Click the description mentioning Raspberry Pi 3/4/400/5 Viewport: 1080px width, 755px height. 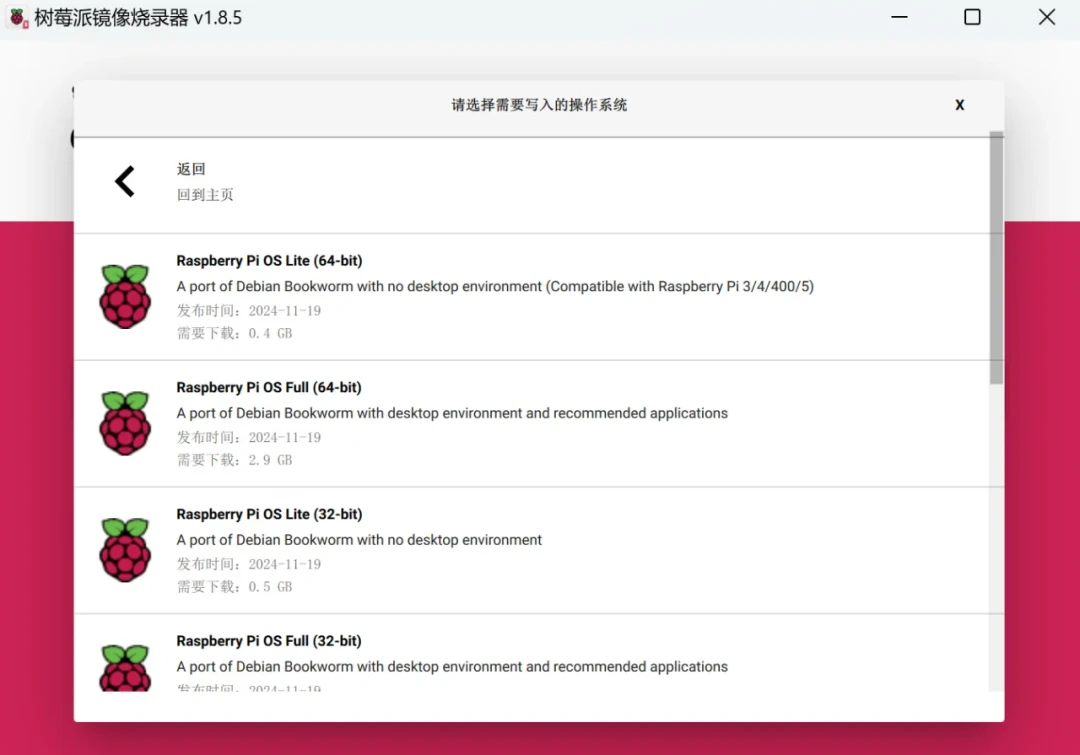coord(495,286)
